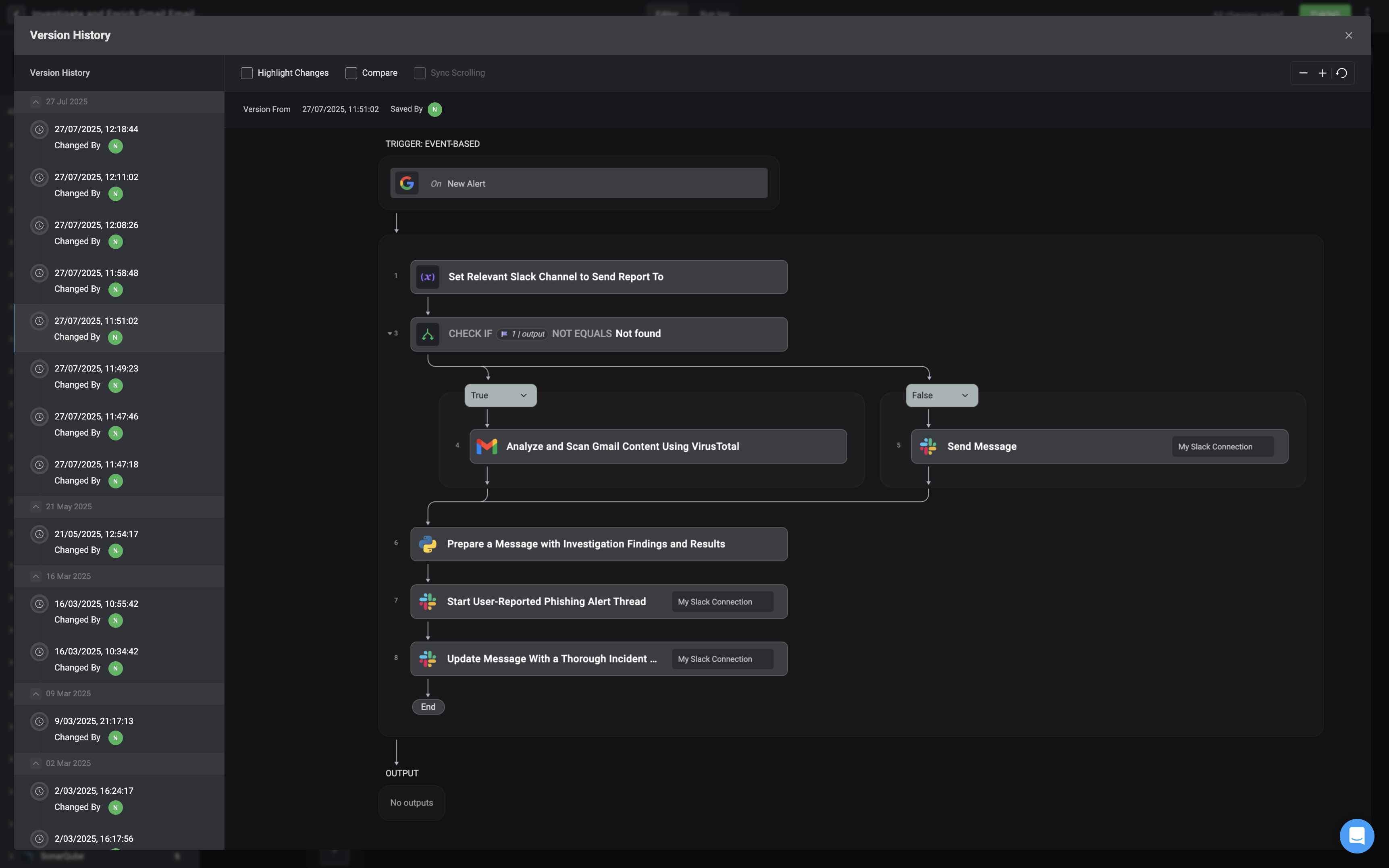Collapse the 21 May 2025 version group
Image resolution: width=1389 pixels, height=868 pixels.
click(x=35, y=506)
